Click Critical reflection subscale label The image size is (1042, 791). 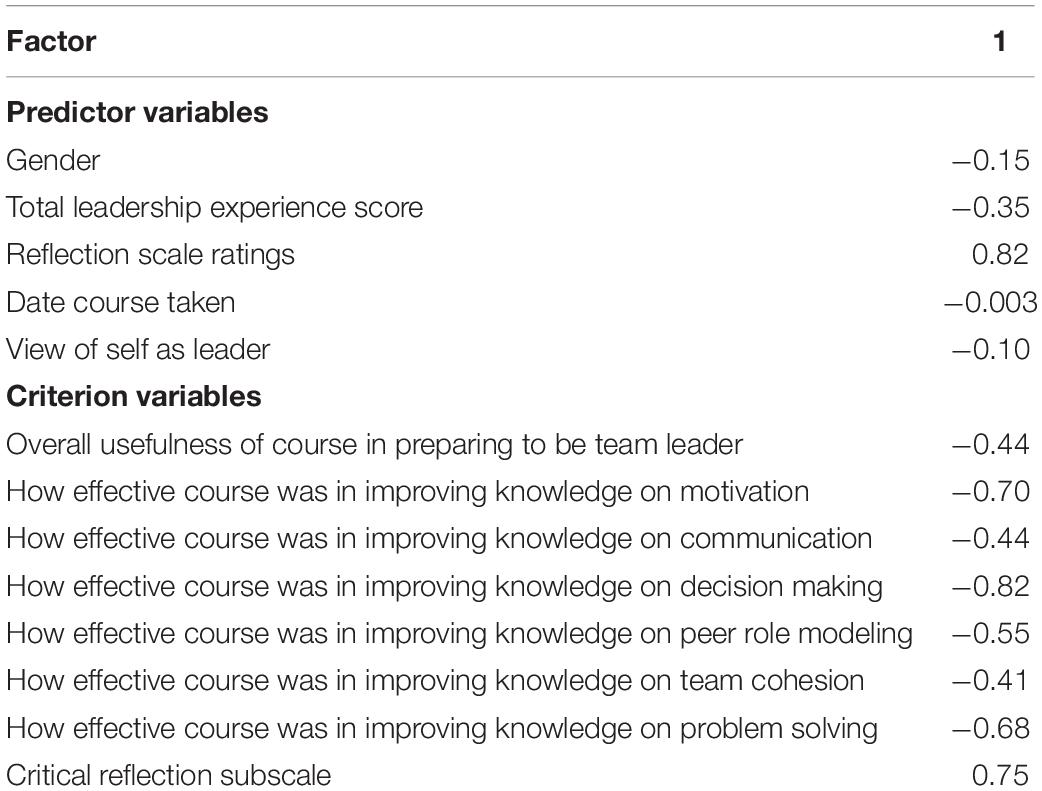tap(168, 776)
